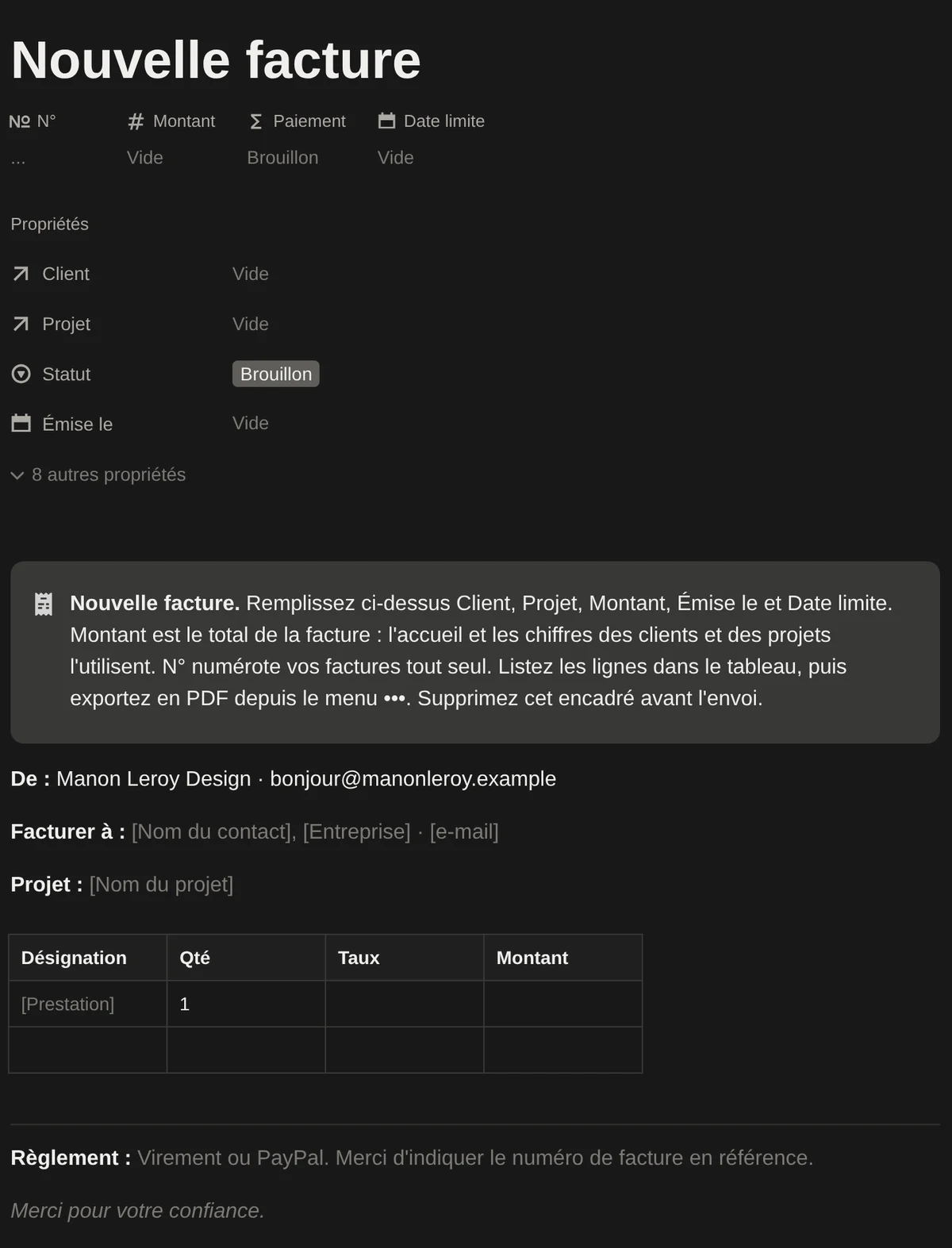Click the Montant property's Vide value
Viewport: 952px width, 1248px height.
144,157
